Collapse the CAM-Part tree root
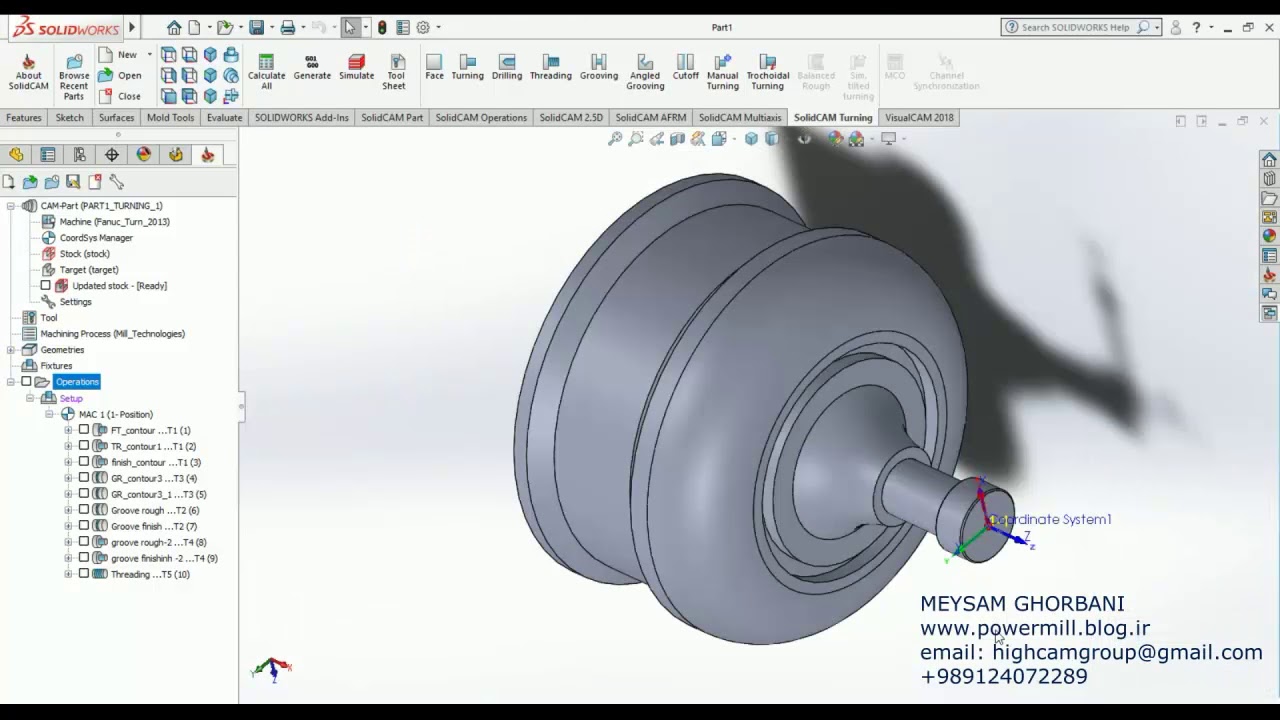1280x720 pixels. (x=10, y=206)
